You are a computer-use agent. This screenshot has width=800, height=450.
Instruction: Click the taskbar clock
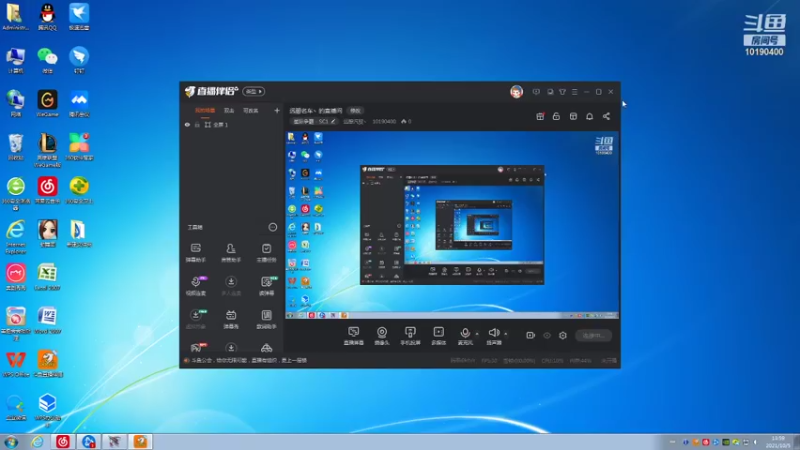pos(778,442)
